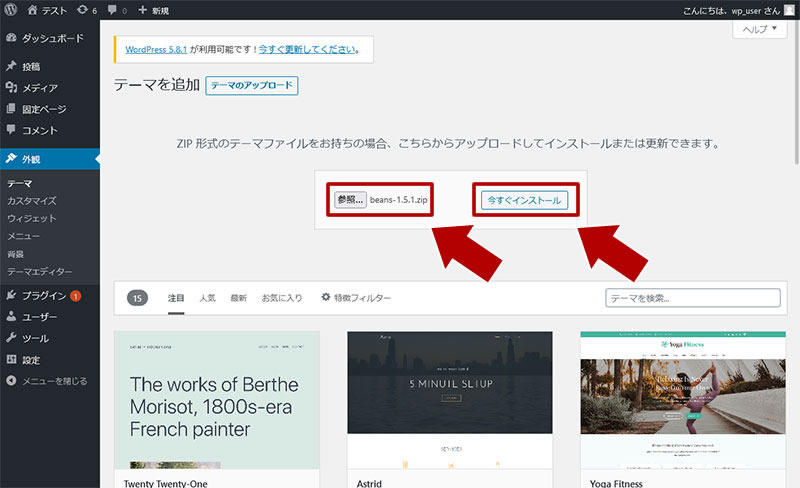Open ウィジェット submenu item
The image size is (800, 488).
coord(32,218)
